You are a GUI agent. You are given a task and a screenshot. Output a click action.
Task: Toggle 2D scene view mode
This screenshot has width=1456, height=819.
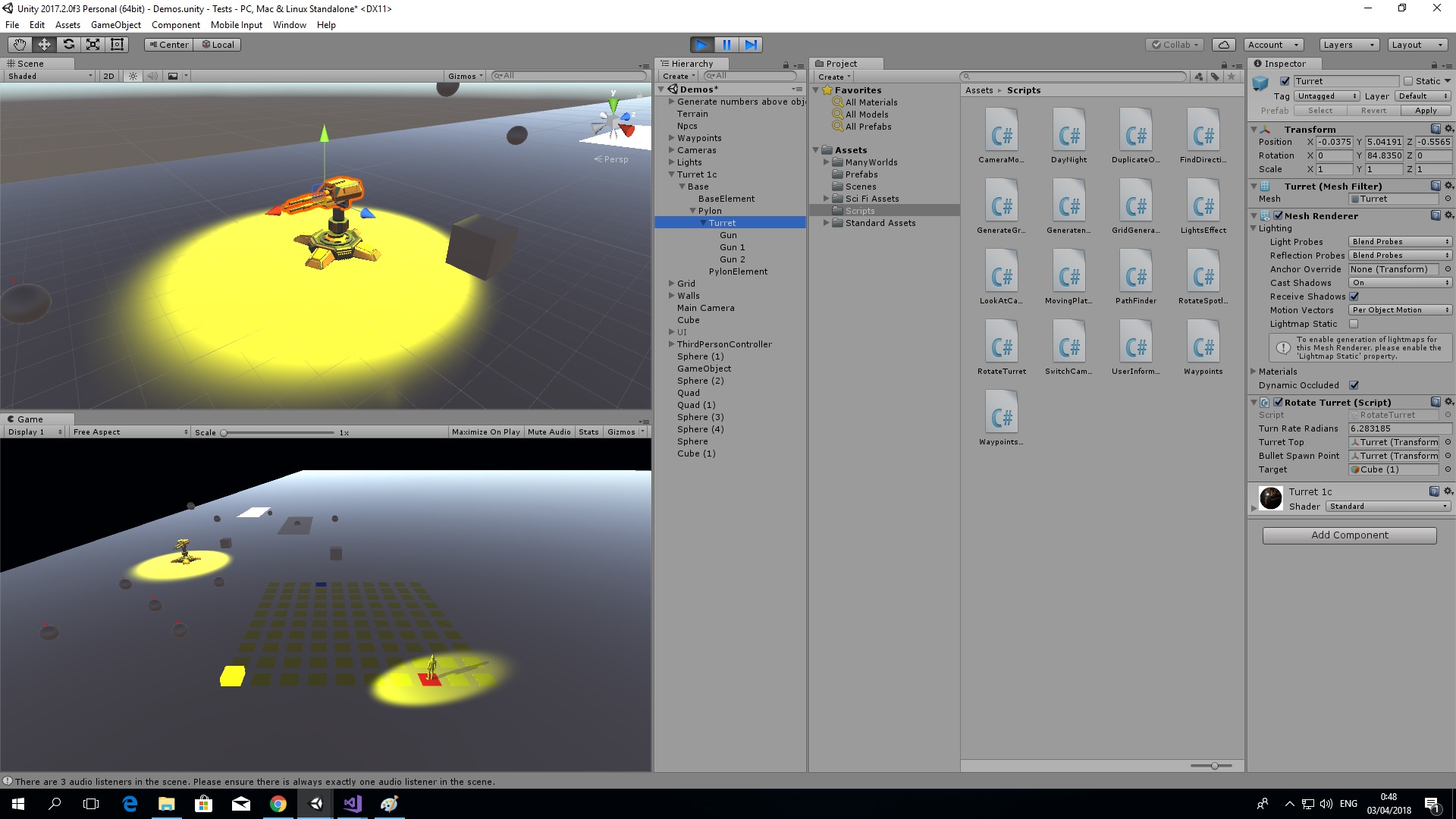(108, 76)
